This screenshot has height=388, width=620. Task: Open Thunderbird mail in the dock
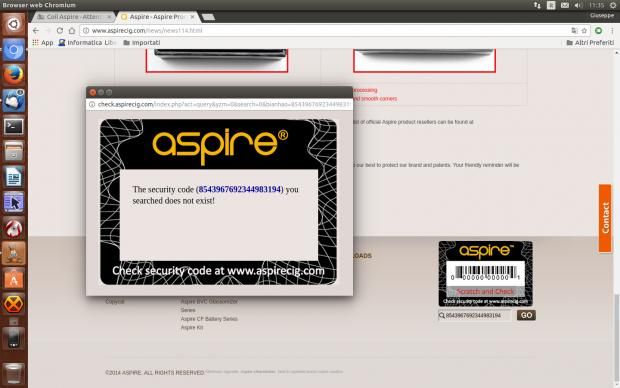[x=13, y=100]
